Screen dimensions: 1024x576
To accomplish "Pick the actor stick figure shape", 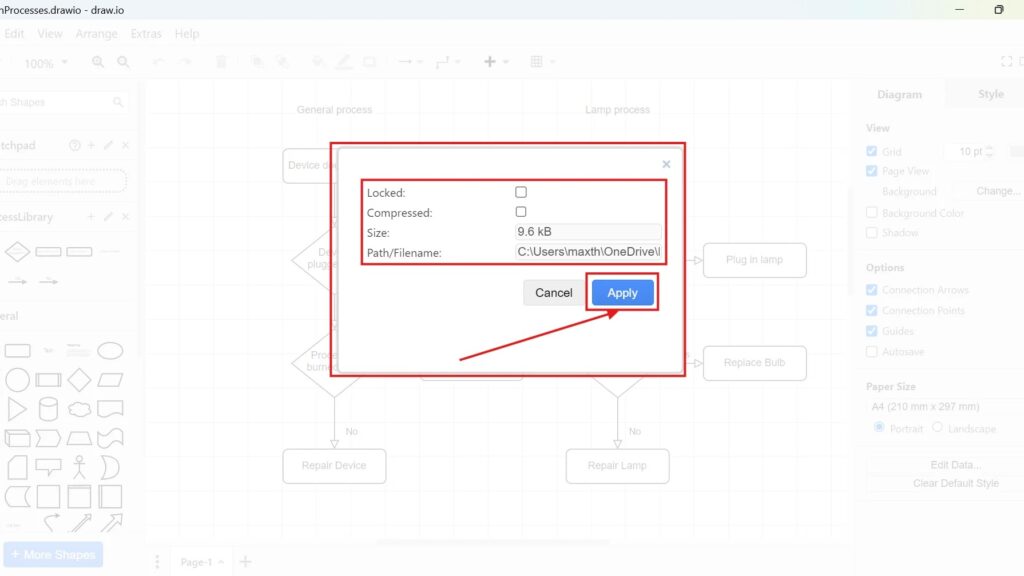I will pyautogui.click(x=79, y=467).
